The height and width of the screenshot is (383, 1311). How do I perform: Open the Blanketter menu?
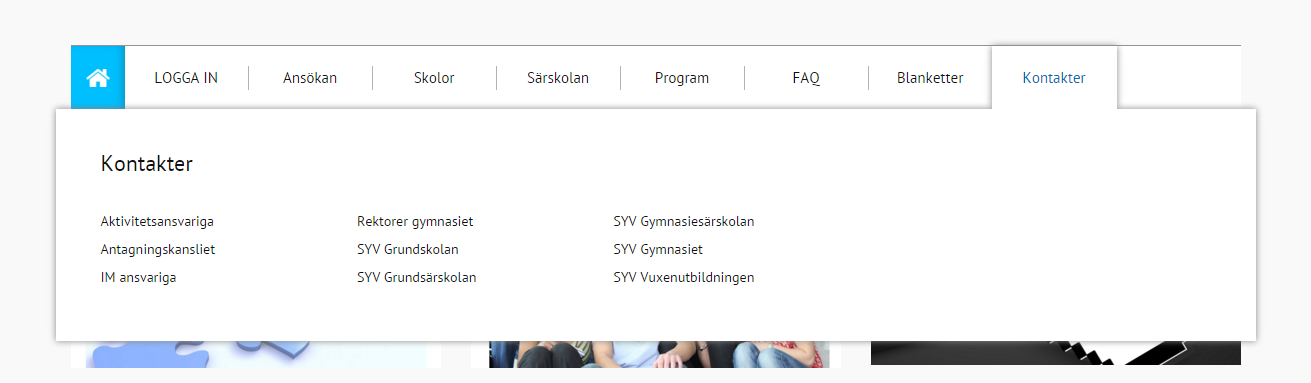[x=930, y=78]
